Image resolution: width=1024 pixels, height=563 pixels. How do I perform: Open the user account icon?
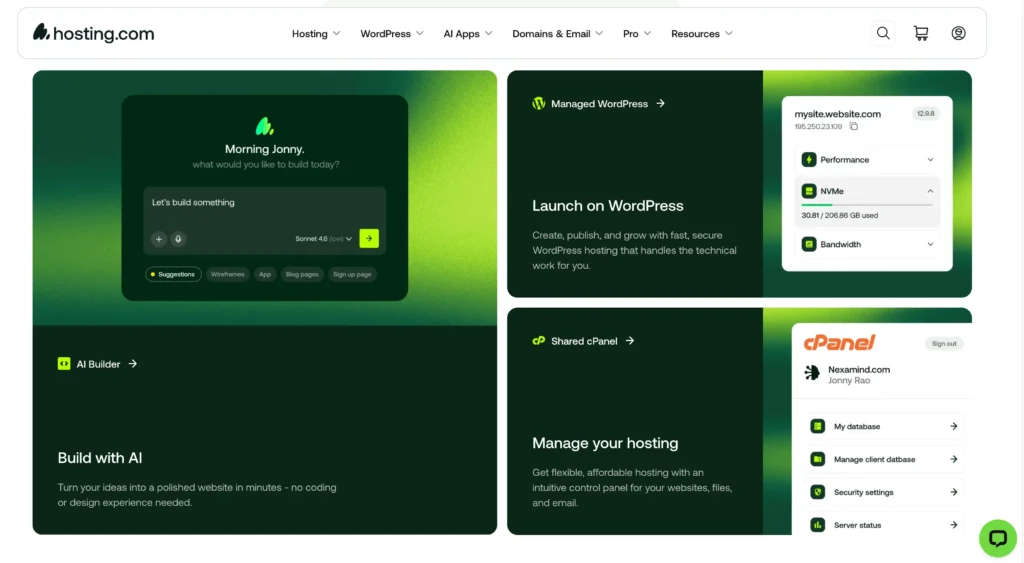958,33
